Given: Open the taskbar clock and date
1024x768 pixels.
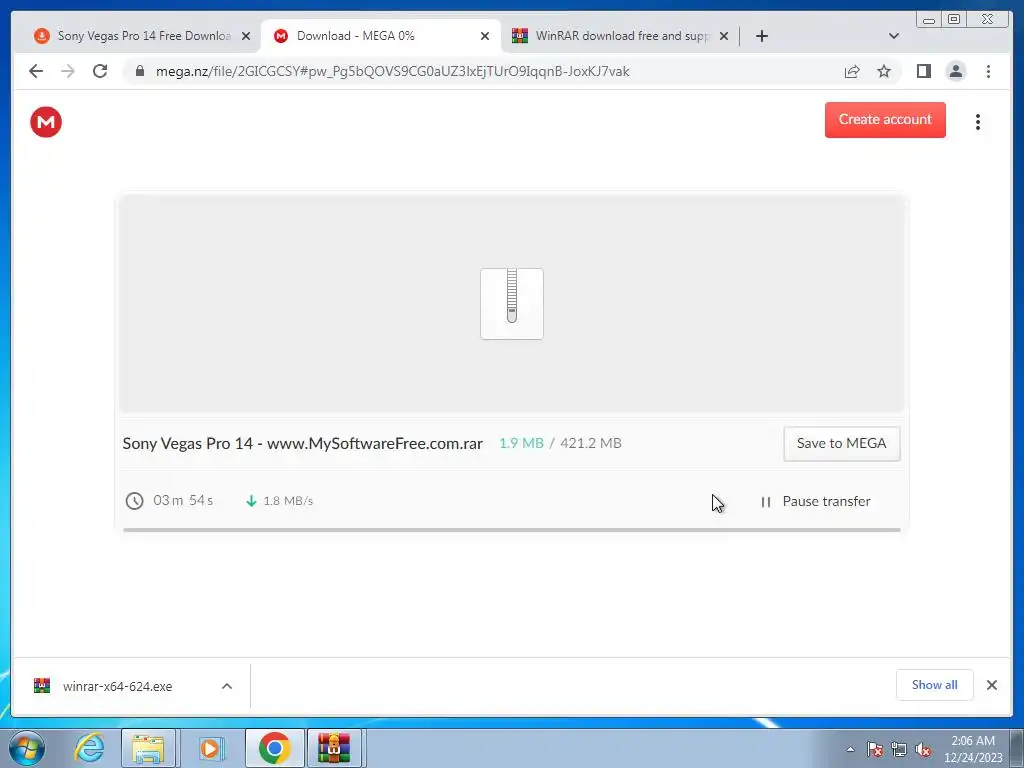Looking at the screenshot, I should [x=973, y=749].
